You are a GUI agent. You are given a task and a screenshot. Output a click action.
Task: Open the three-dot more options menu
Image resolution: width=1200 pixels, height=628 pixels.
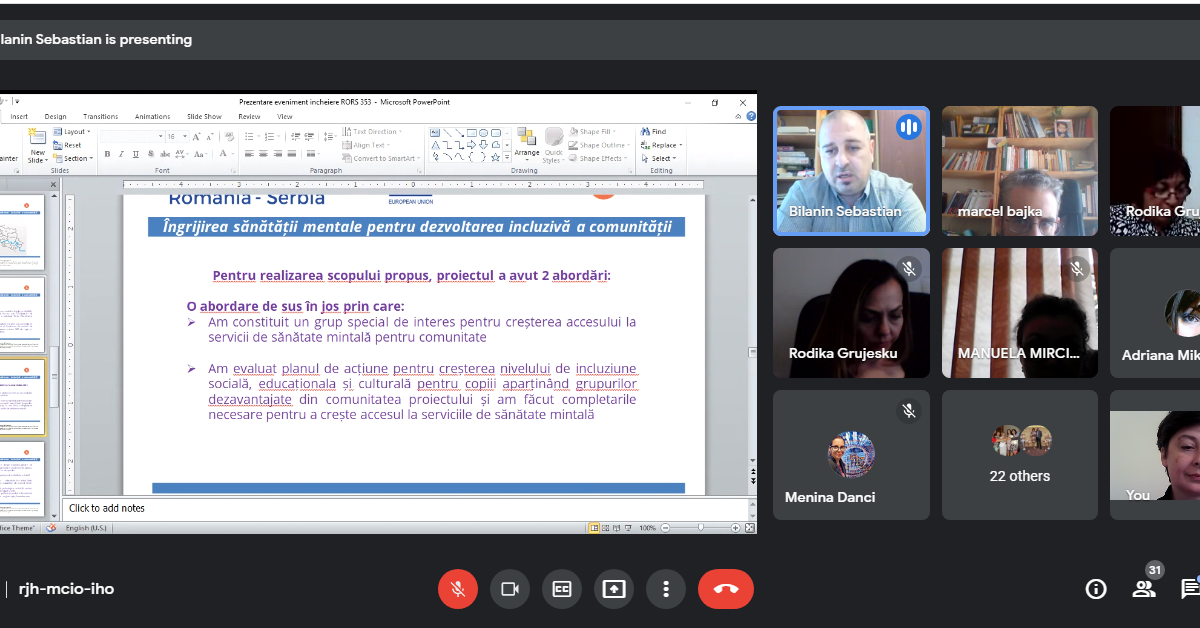(x=666, y=589)
